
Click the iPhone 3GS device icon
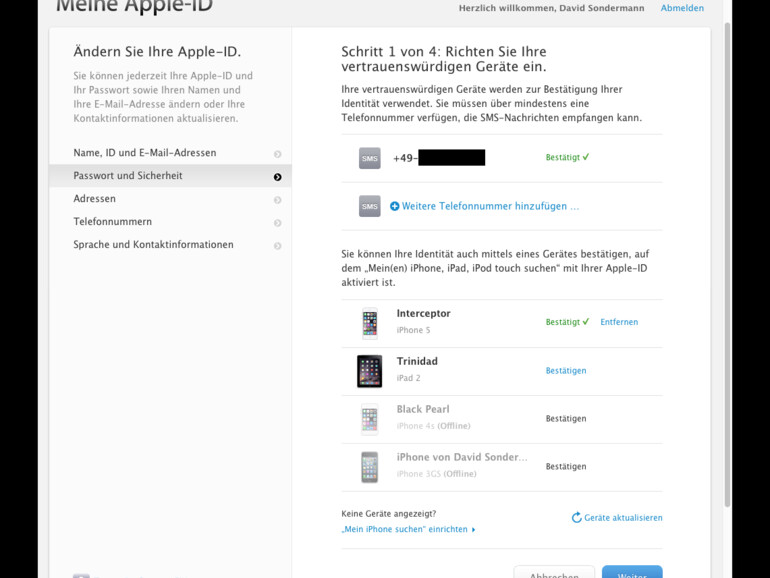[x=369, y=467]
